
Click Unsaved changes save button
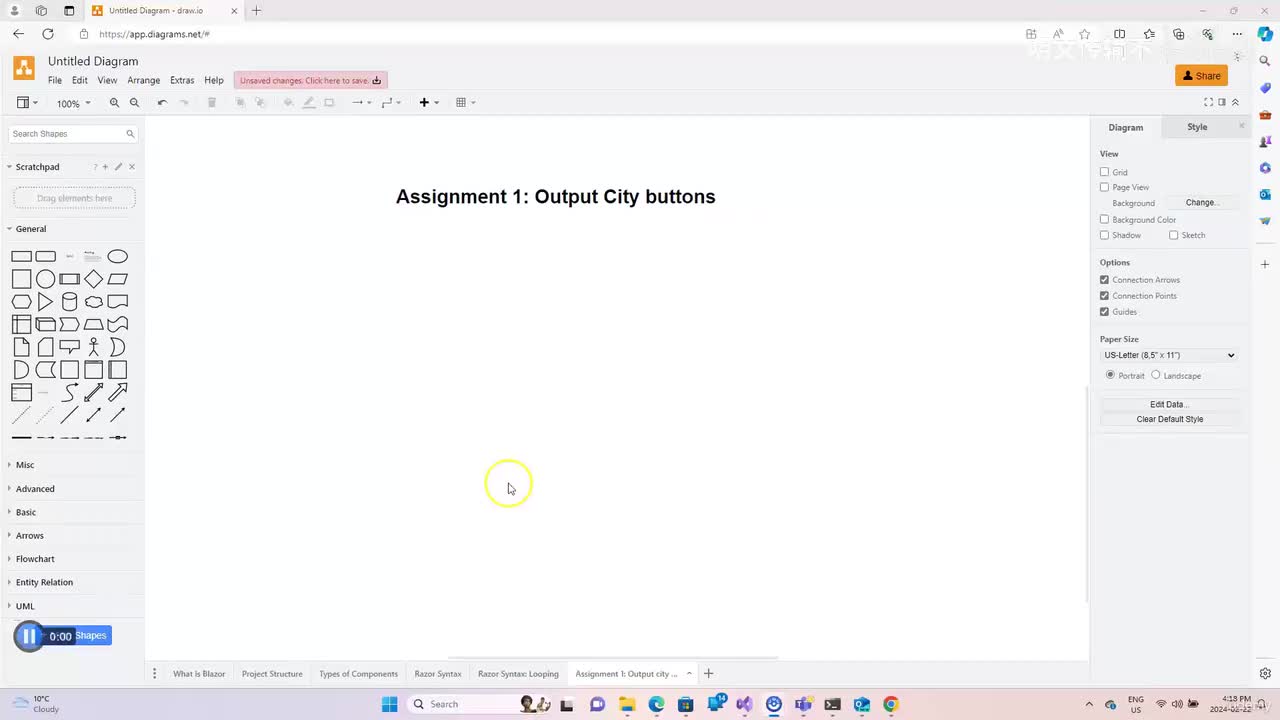(311, 80)
